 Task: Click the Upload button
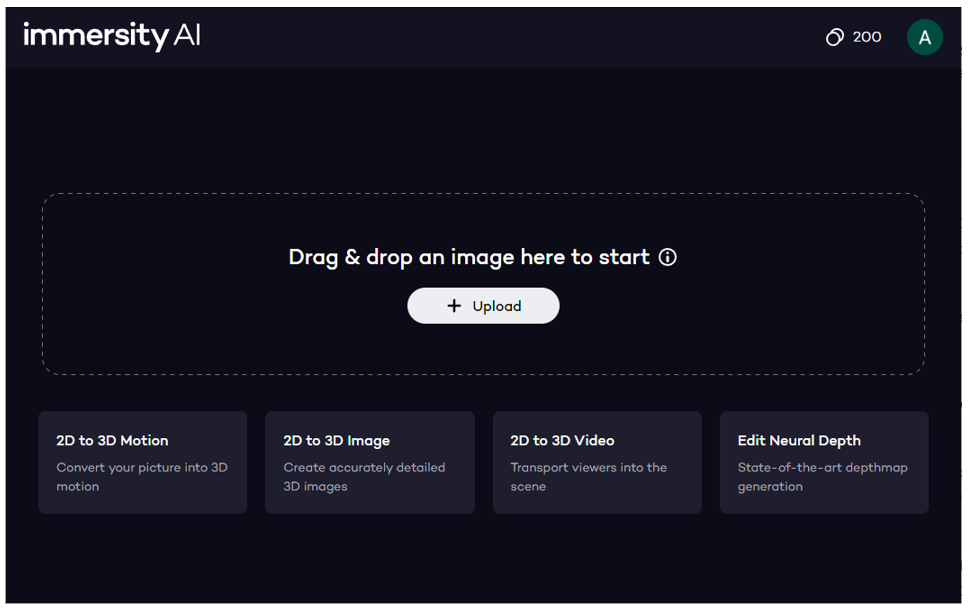point(483,306)
